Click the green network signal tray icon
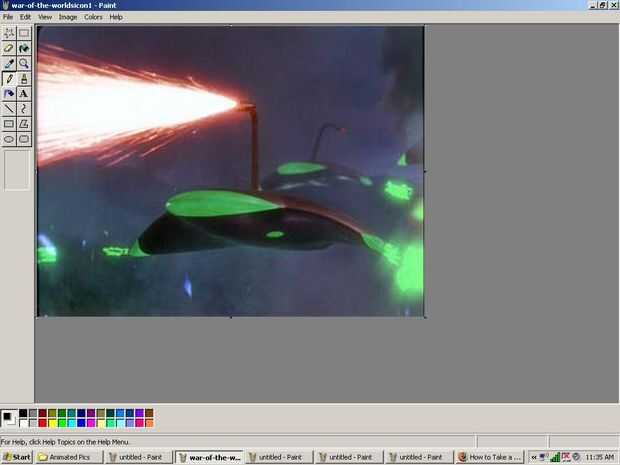Viewport: 620px width, 465px height. pyautogui.click(x=555, y=457)
